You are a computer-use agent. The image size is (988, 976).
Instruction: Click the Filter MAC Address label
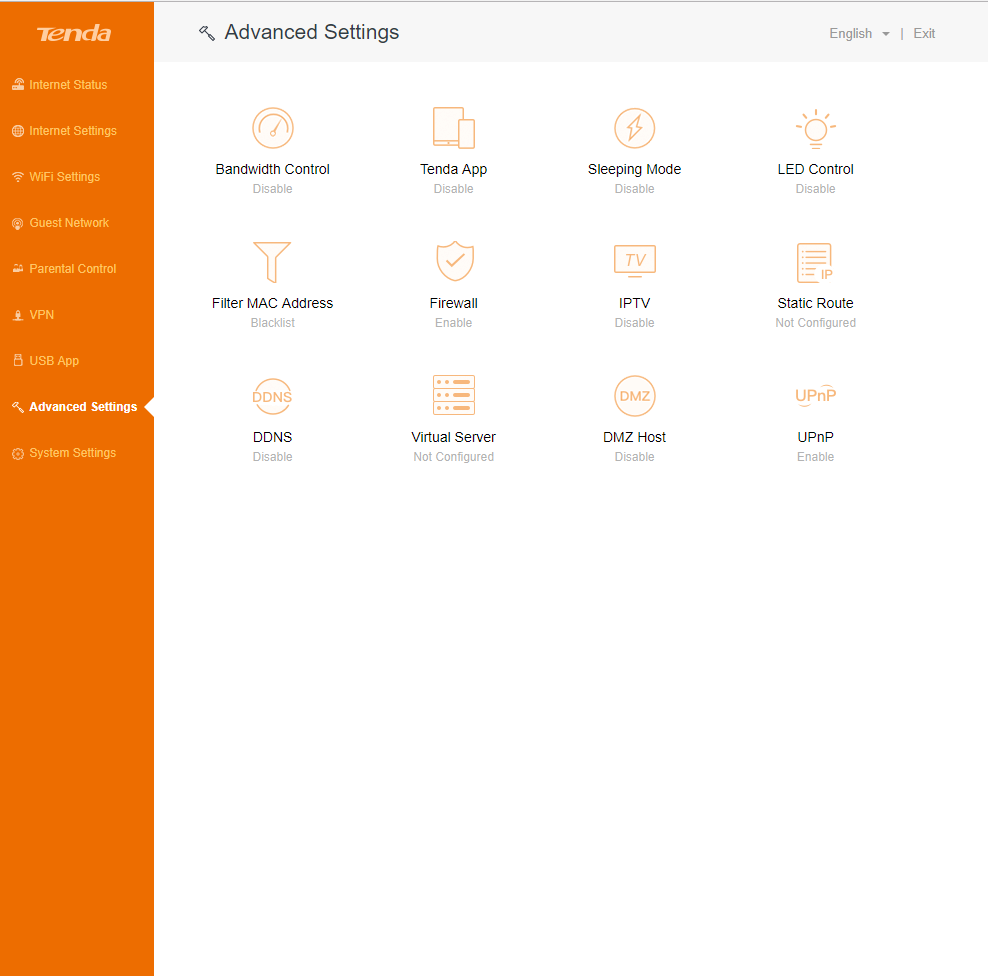272,303
